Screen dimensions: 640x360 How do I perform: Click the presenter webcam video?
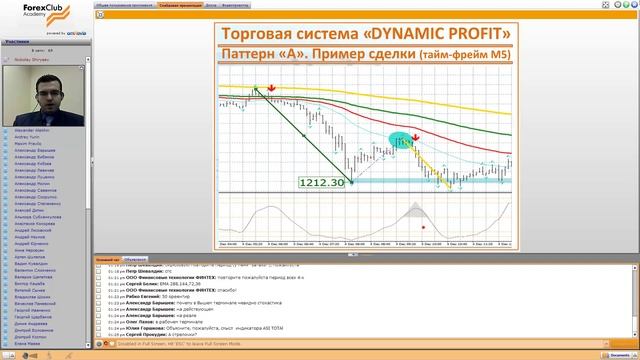coord(44,96)
